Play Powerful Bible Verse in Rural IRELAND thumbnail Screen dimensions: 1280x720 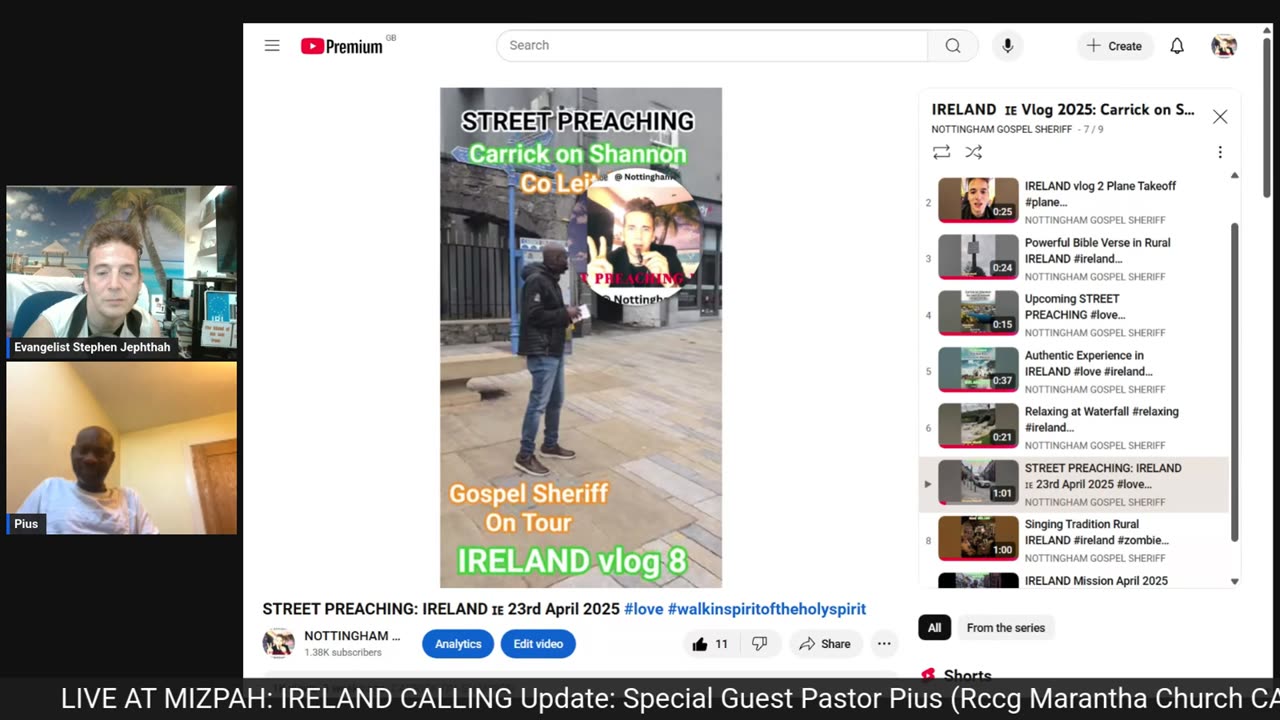[x=978, y=257]
